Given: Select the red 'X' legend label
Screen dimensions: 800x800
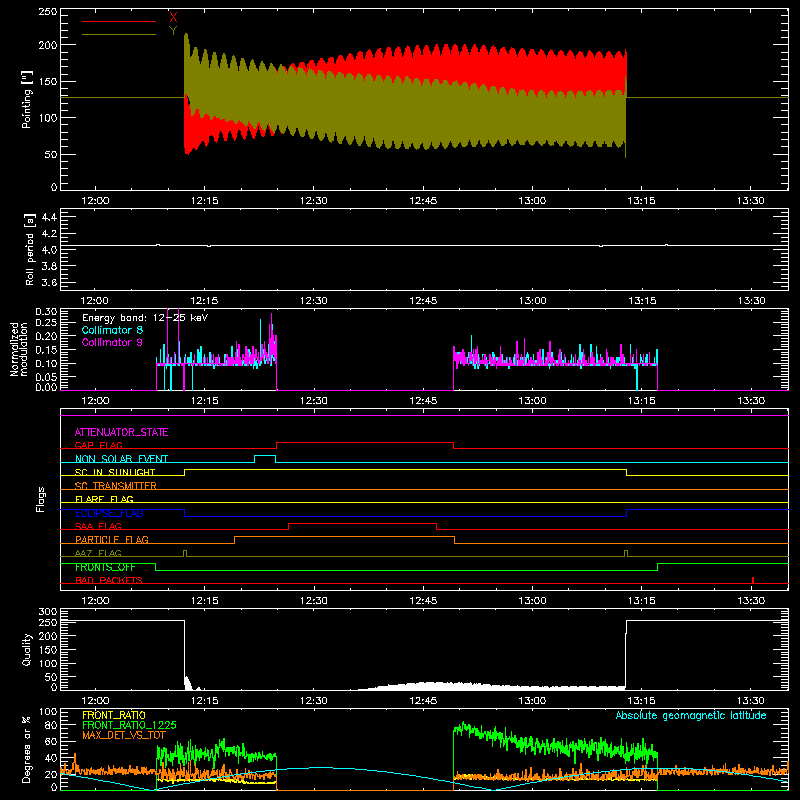Looking at the screenshot, I should tap(173, 18).
